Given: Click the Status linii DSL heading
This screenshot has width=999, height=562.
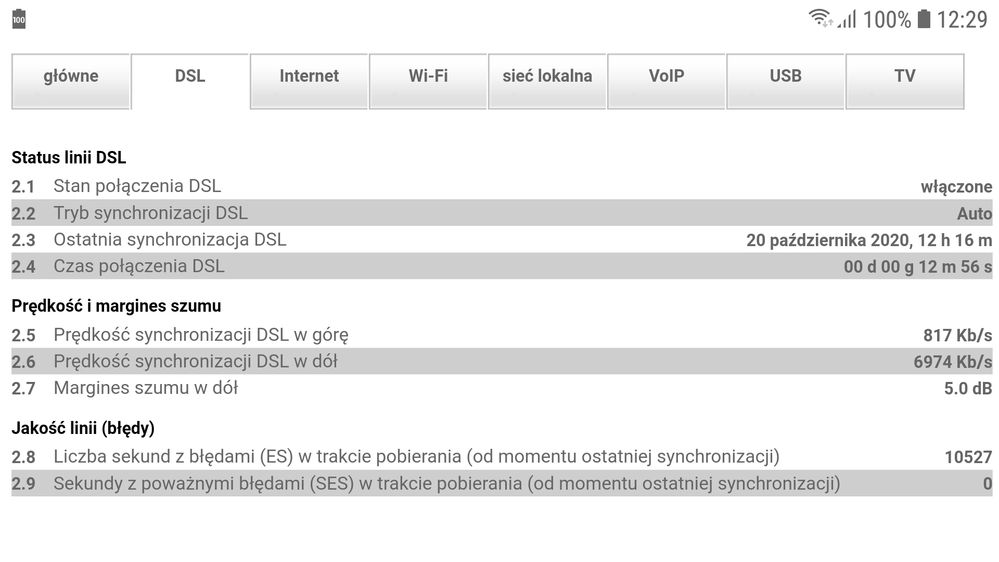Looking at the screenshot, I should pyautogui.click(x=69, y=157).
